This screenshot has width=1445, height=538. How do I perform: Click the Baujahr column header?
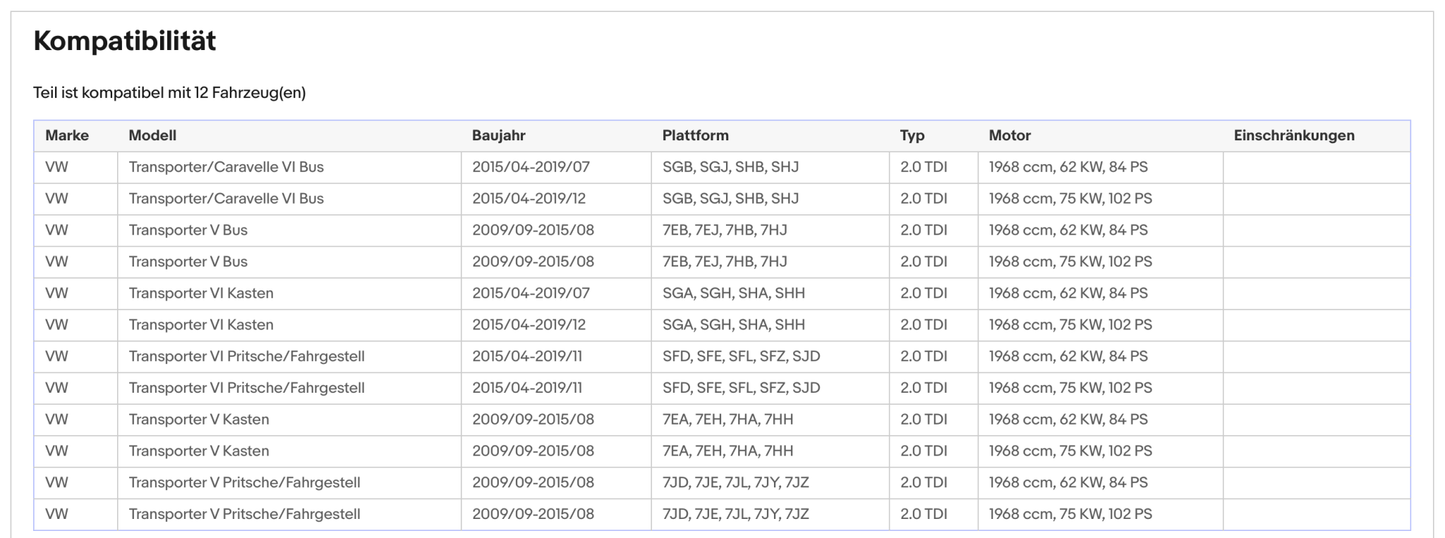(x=498, y=135)
